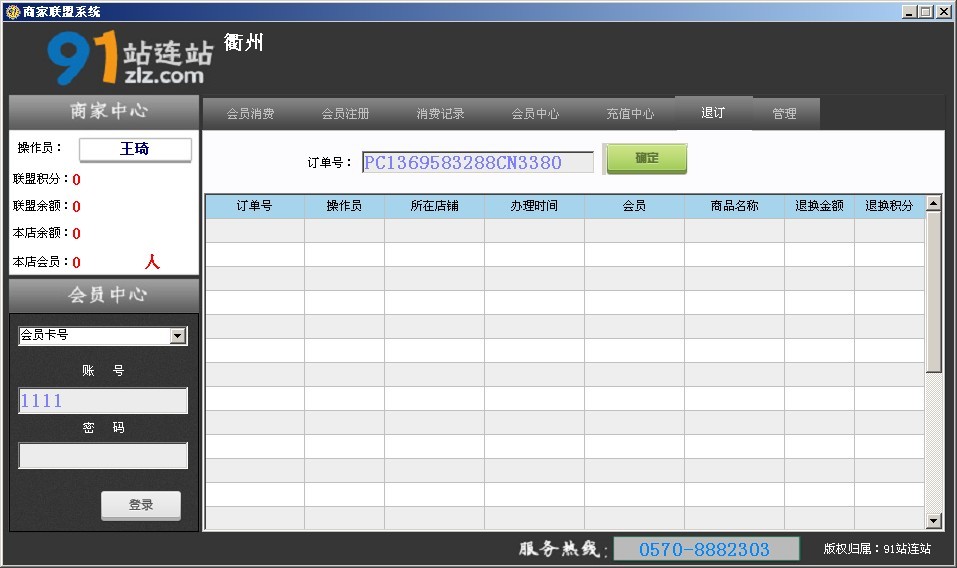Viewport: 957px width, 568px height.
Task: Open the 消费记录 tab
Action: pyautogui.click(x=440, y=114)
